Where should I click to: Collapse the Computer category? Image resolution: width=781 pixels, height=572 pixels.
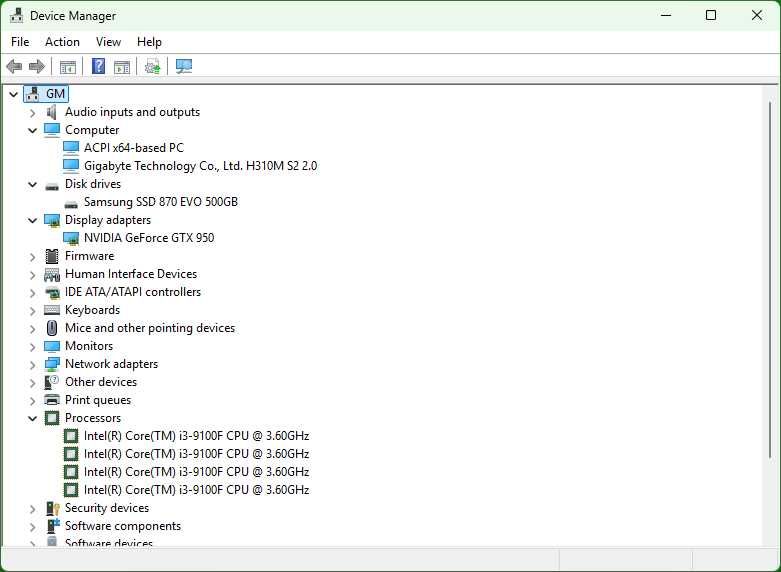[x=32, y=130]
